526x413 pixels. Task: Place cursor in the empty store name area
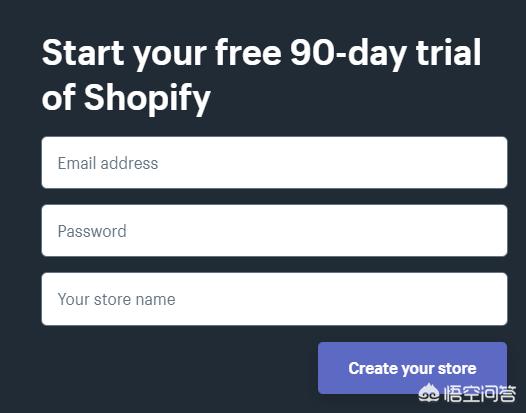point(340,299)
